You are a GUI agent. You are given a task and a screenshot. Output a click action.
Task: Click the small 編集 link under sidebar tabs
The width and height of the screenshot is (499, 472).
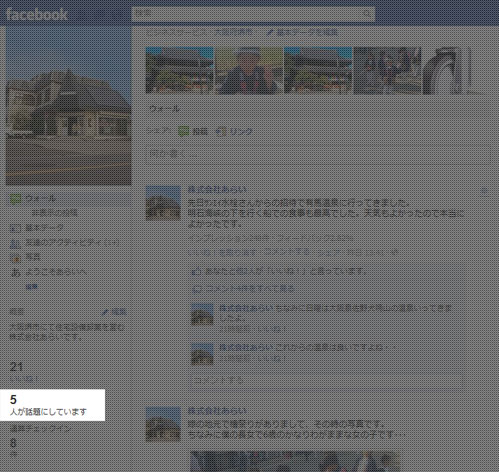click(32, 287)
